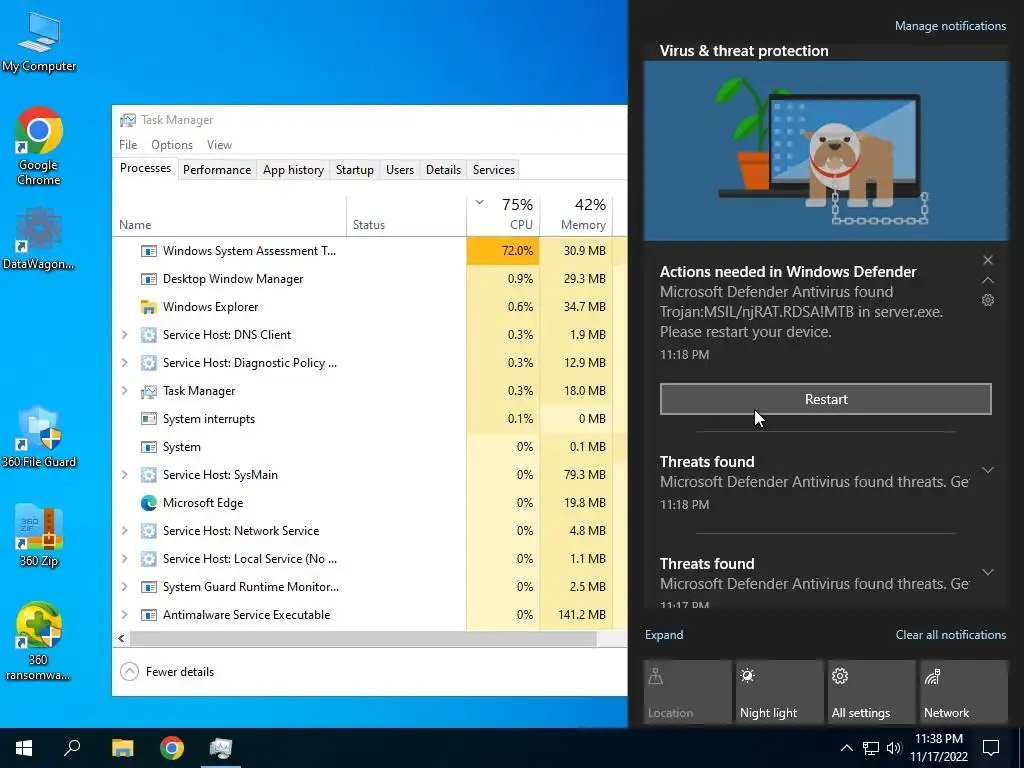The image size is (1024, 768).
Task: Expand the Task Manager process row
Action: pyautogui.click(x=125, y=391)
